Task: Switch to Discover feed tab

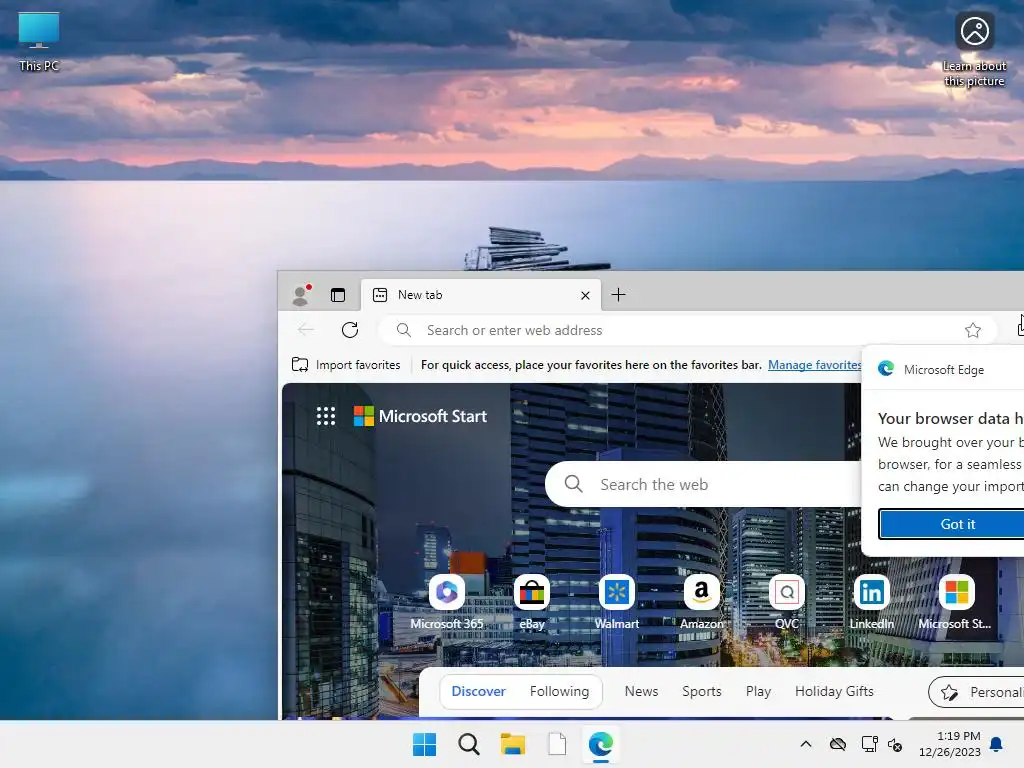Action: 478,691
